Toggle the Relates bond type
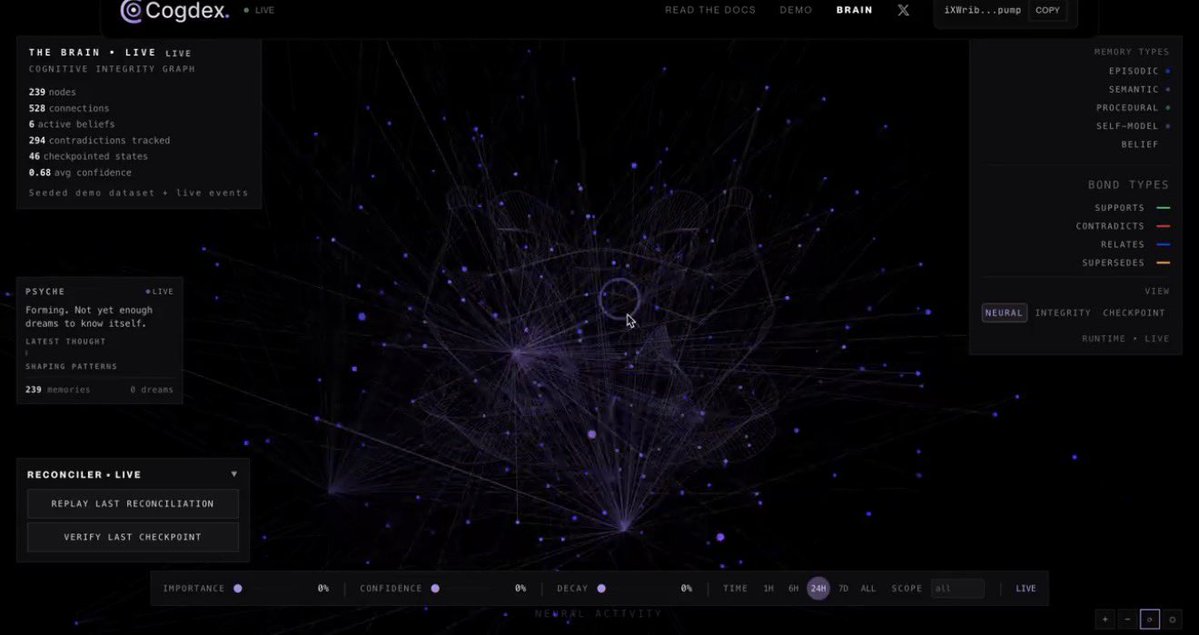 click(x=1135, y=245)
